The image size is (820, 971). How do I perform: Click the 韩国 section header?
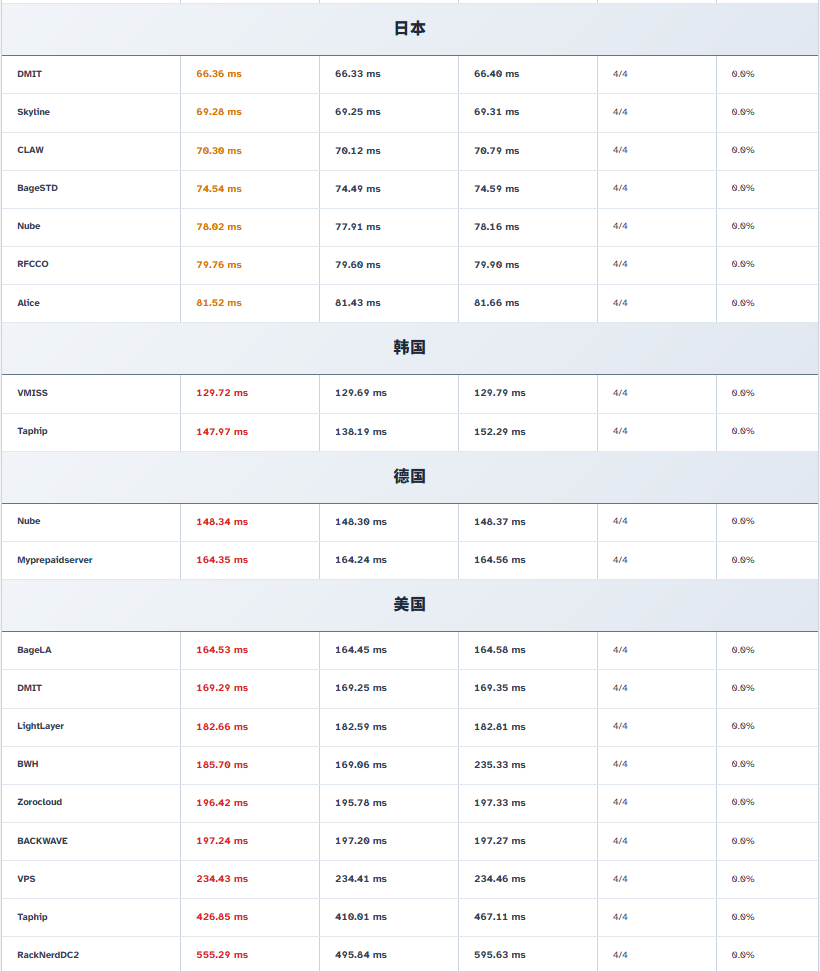[409, 348]
